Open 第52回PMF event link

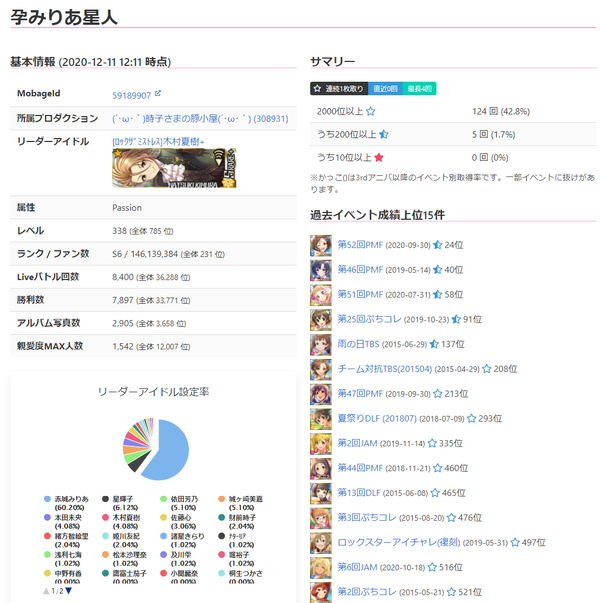(360, 245)
